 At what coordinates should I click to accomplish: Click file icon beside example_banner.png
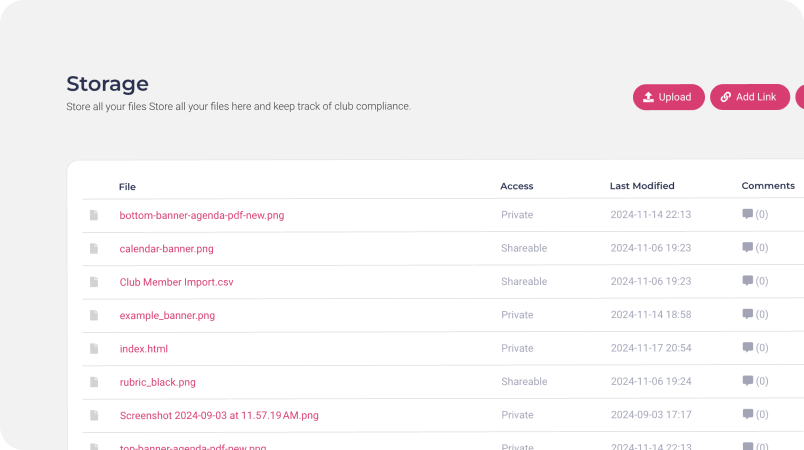coord(94,315)
